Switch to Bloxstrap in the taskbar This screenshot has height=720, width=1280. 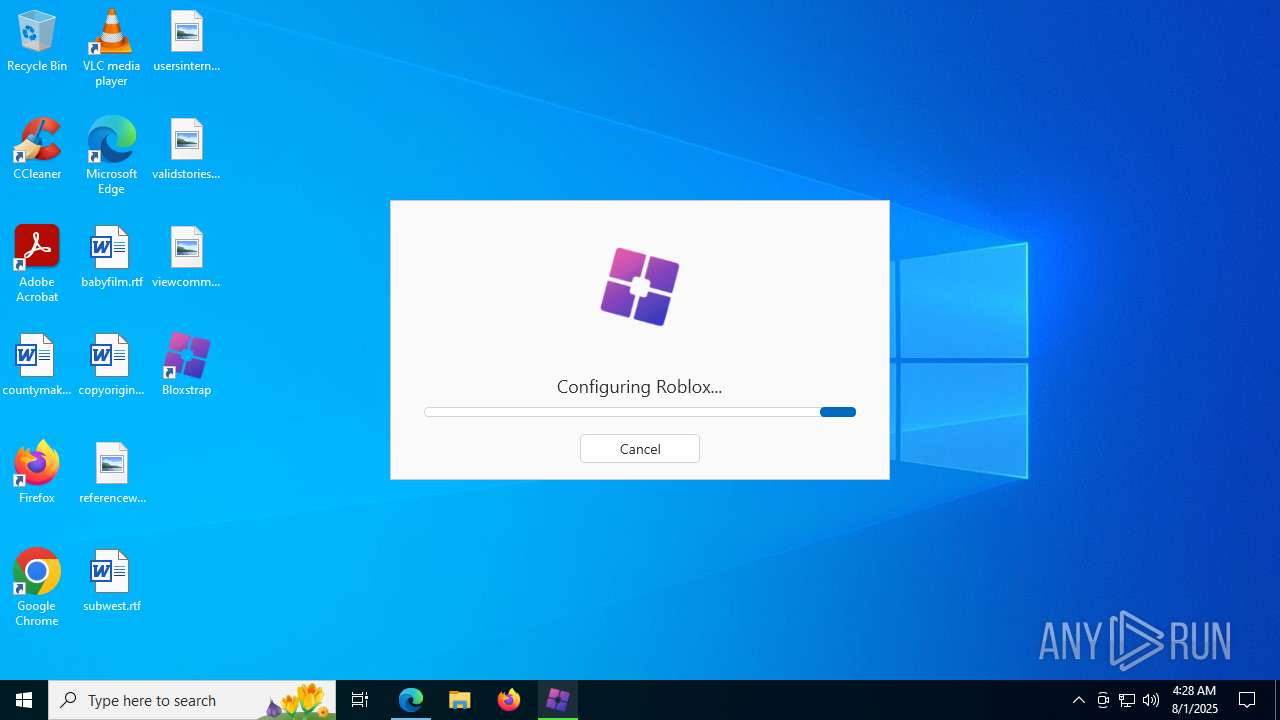[558, 700]
